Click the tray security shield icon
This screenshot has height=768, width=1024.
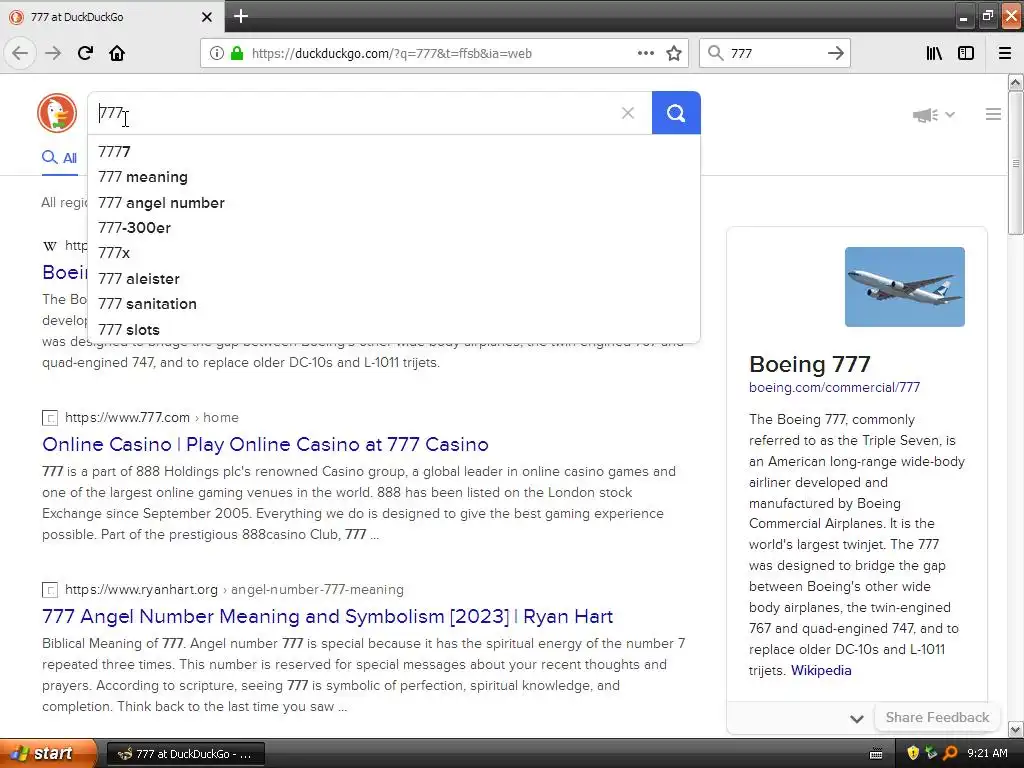[913, 753]
